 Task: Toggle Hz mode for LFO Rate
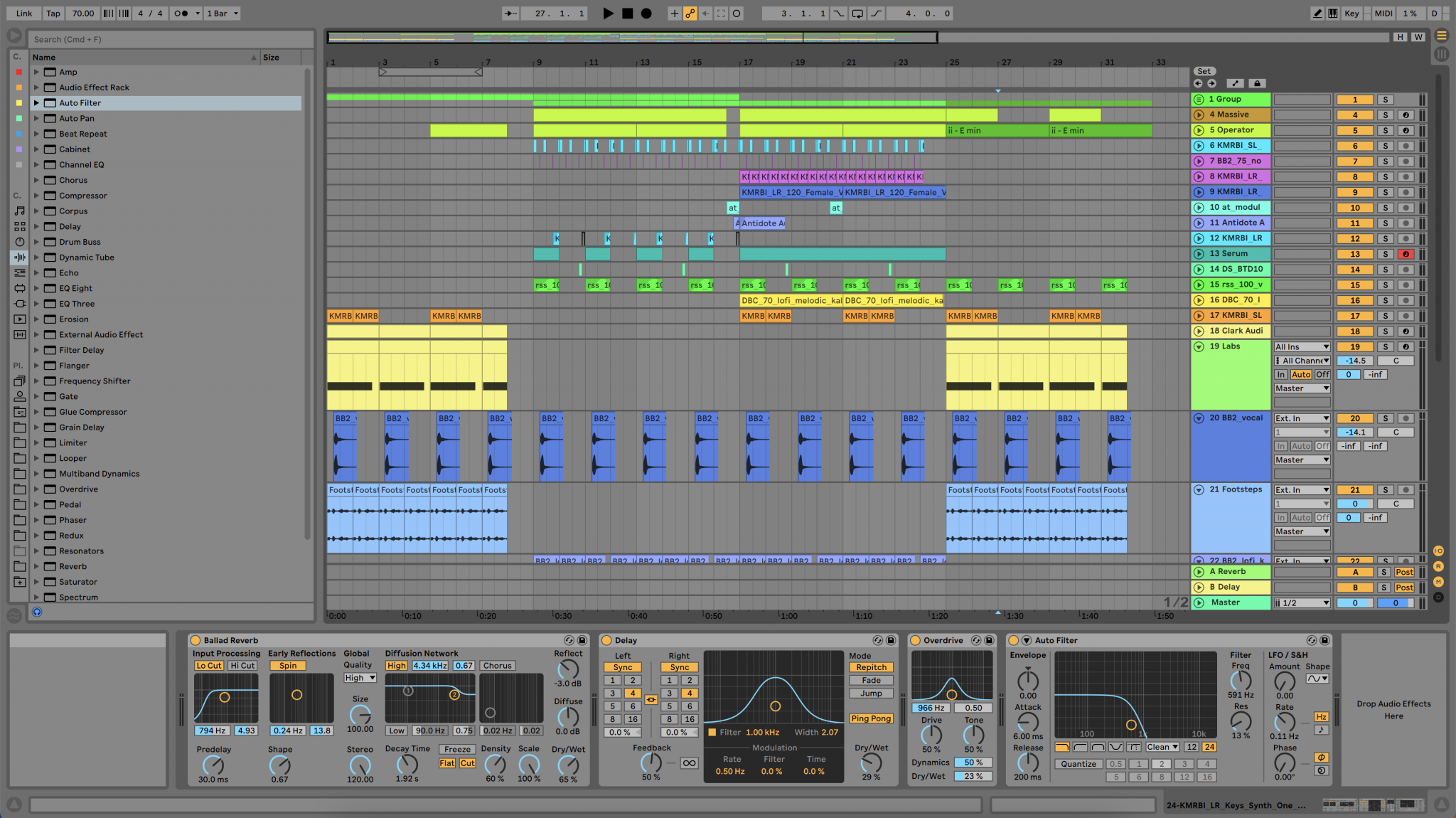pyautogui.click(x=1321, y=717)
